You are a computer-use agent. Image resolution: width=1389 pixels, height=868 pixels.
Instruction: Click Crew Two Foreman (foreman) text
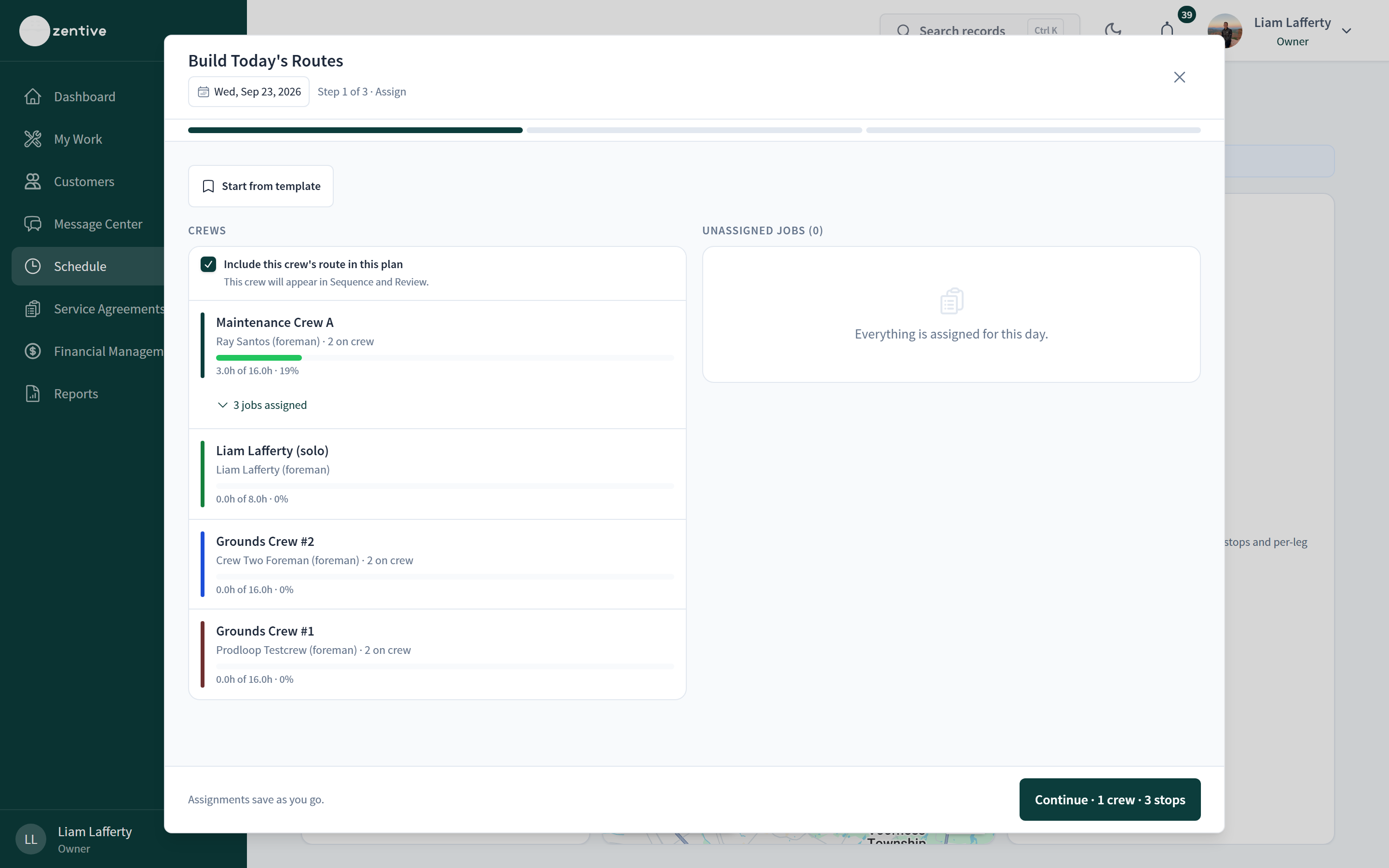287,560
